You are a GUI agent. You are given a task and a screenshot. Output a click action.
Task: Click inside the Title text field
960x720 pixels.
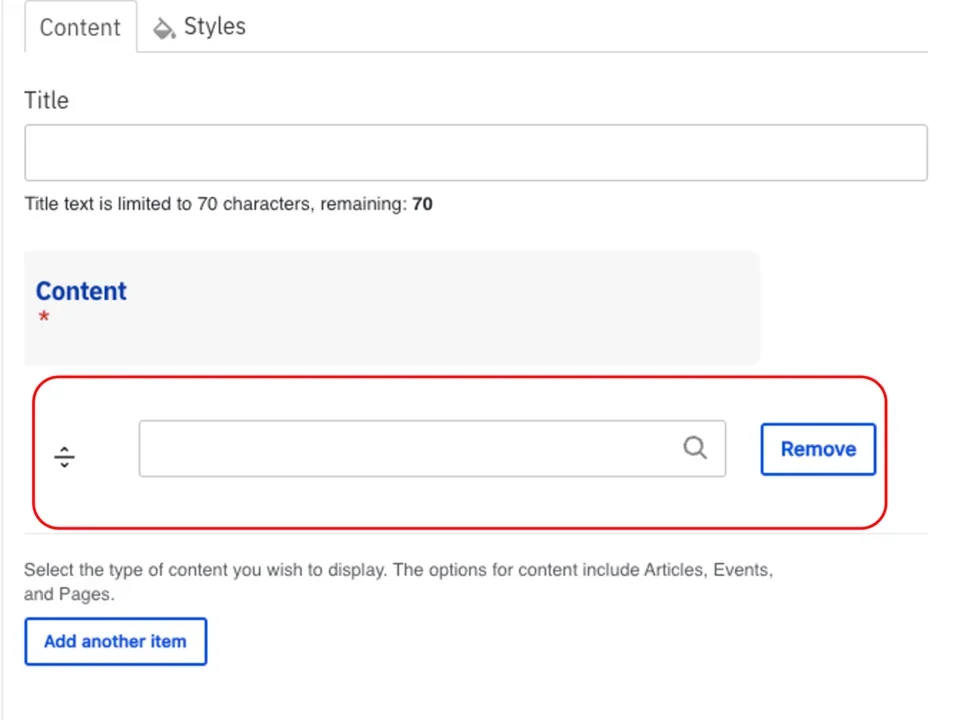(x=475, y=152)
